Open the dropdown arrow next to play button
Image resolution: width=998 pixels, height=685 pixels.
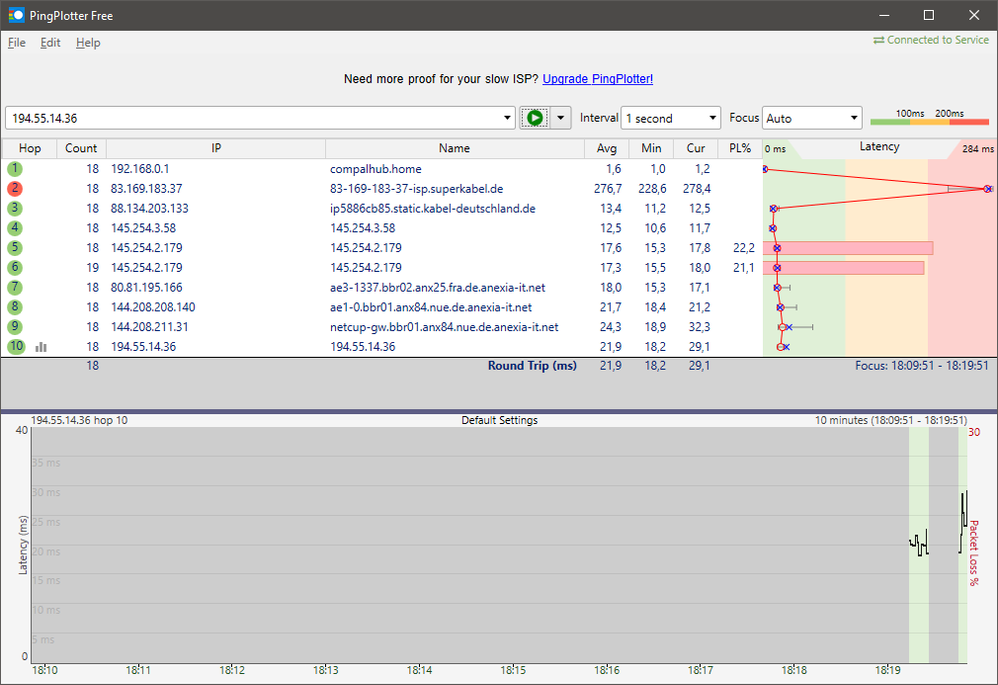click(x=560, y=118)
